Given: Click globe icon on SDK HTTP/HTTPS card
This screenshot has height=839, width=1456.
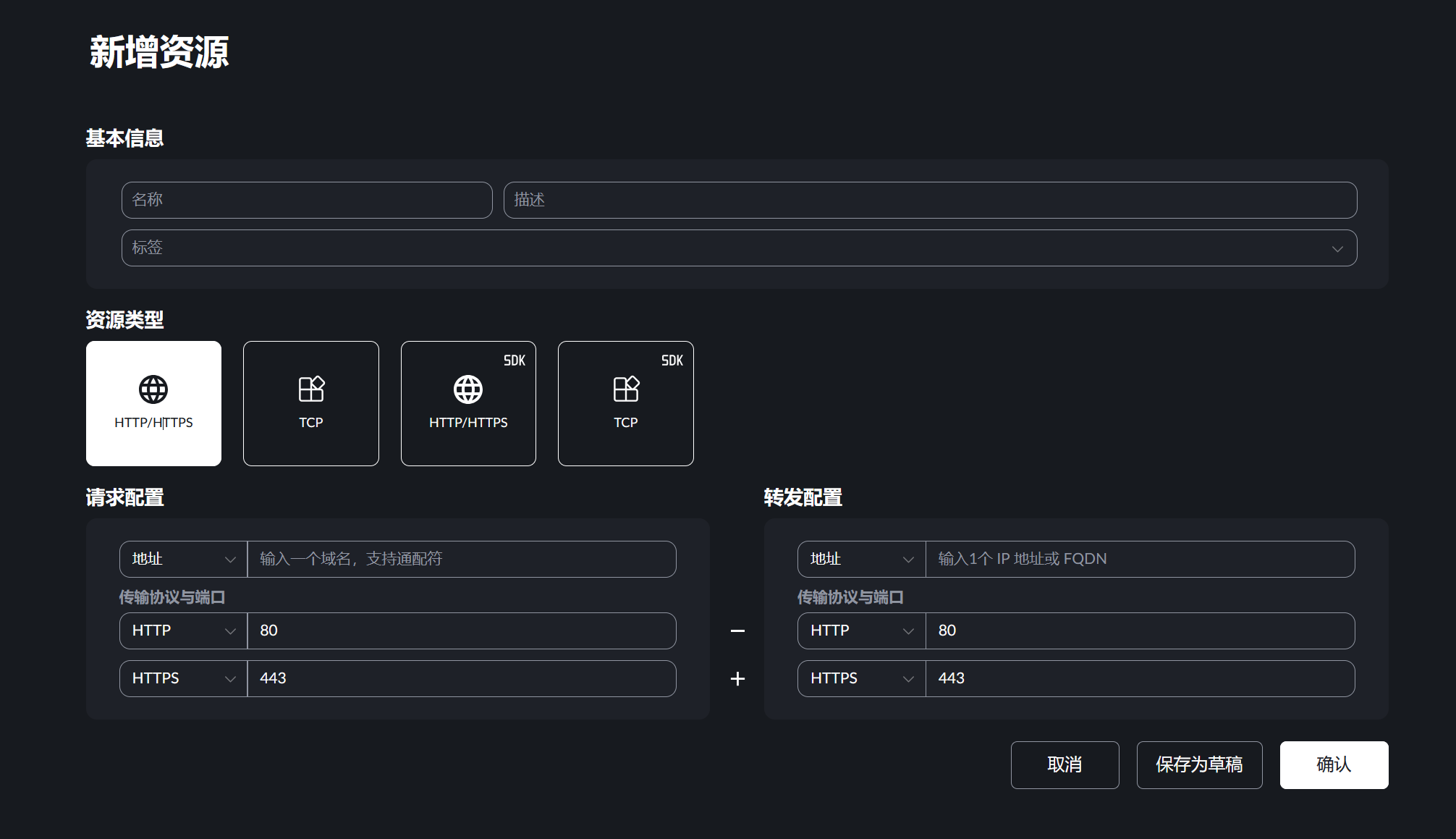Looking at the screenshot, I should pos(468,389).
